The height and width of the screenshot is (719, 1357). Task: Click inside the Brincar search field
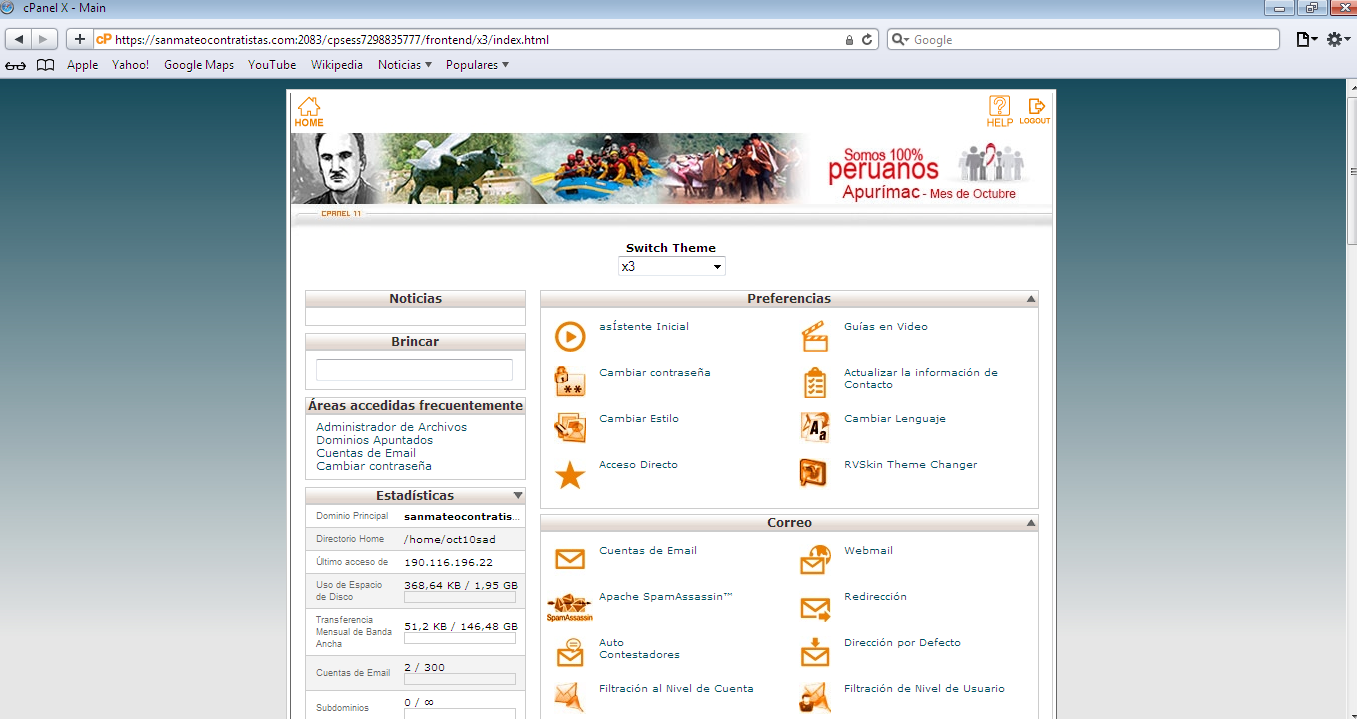click(x=414, y=369)
